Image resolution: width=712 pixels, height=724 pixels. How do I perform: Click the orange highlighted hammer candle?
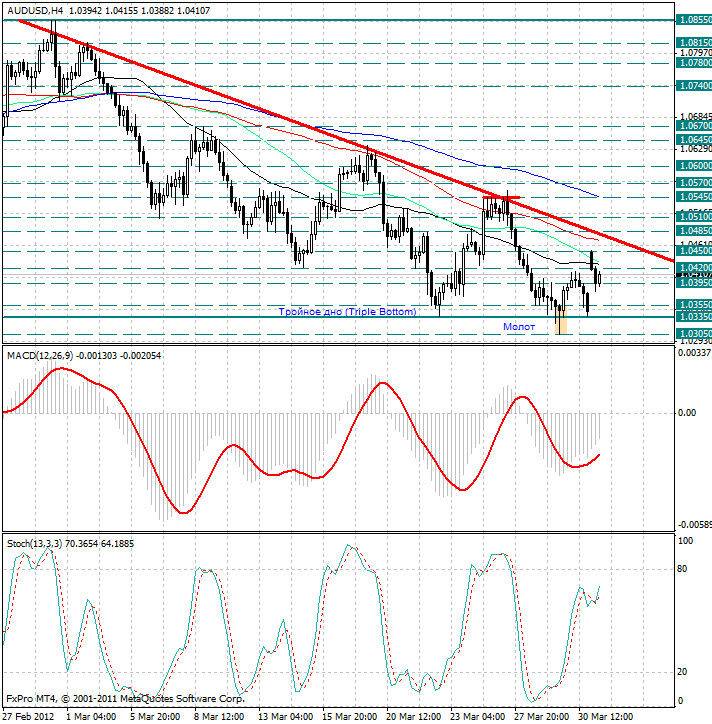point(561,319)
